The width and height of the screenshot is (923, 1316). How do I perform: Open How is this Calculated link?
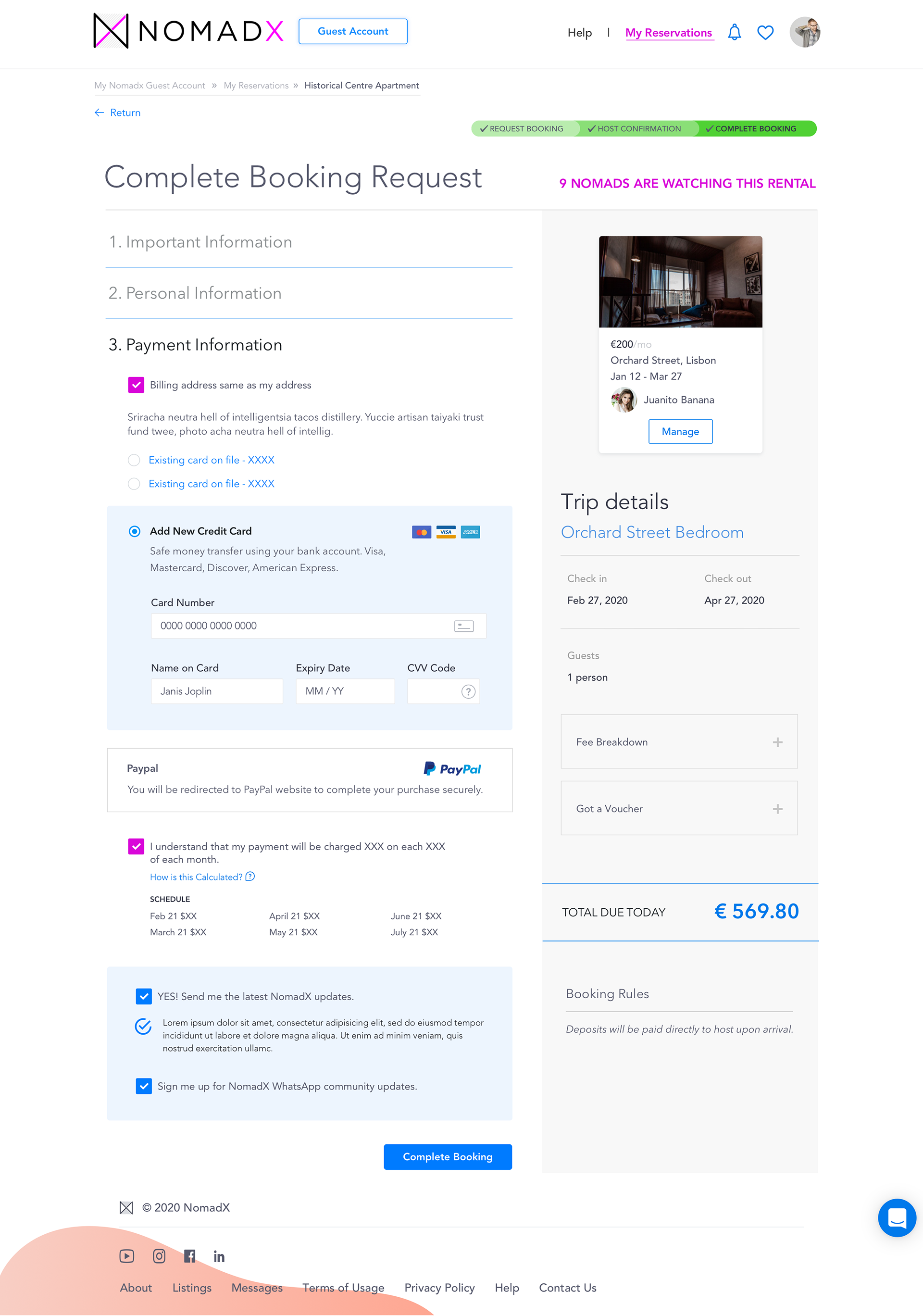tap(196, 877)
